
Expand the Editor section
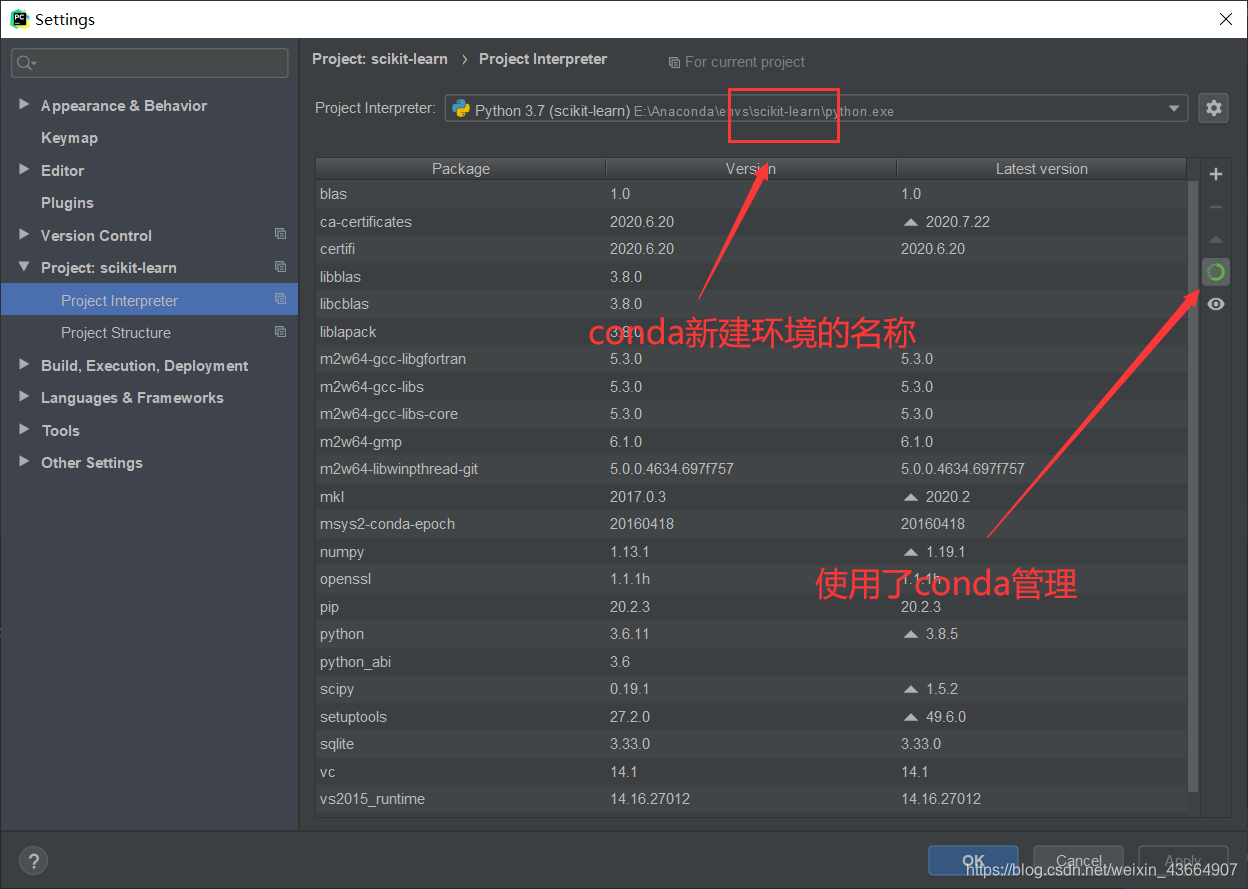tap(24, 170)
